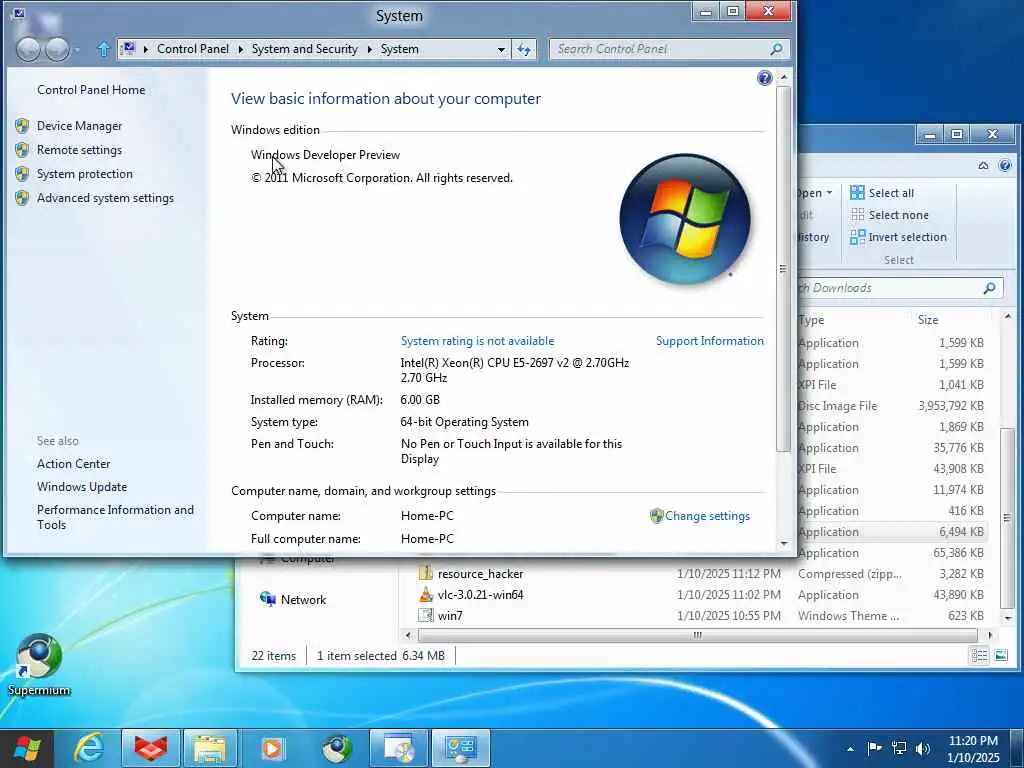This screenshot has width=1024, height=768.
Task: Click search magnifier in Explorer search box
Action: coord(989,288)
